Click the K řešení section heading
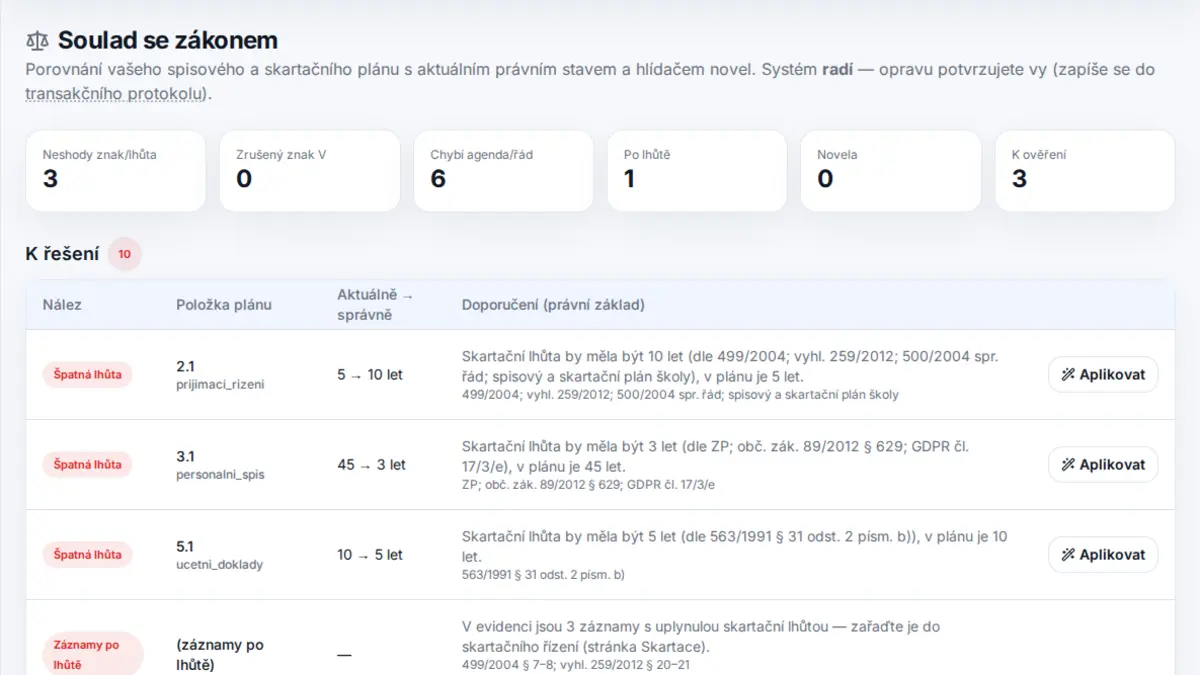Image resolution: width=1200 pixels, height=675 pixels. (62, 254)
